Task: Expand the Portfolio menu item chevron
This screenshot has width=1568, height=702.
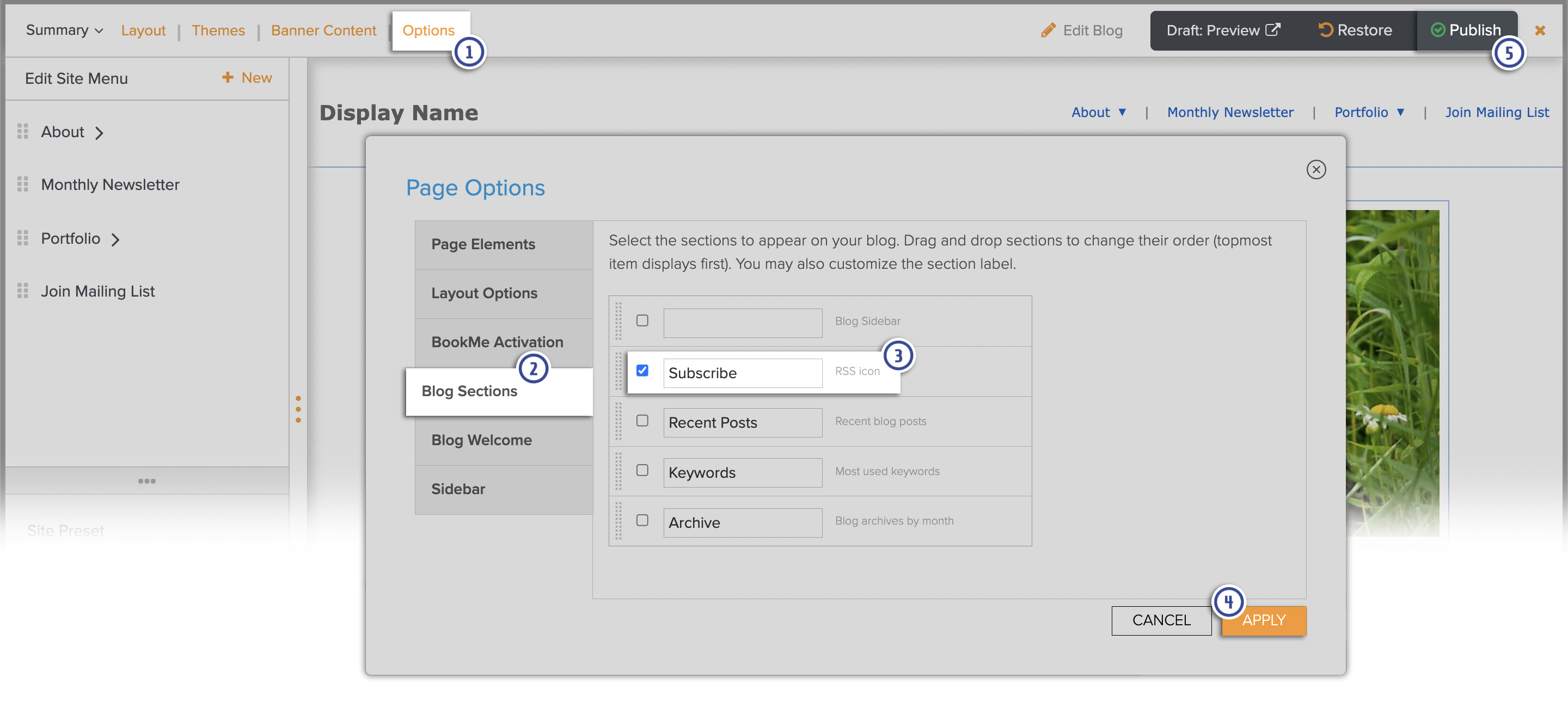Action: pyautogui.click(x=115, y=239)
